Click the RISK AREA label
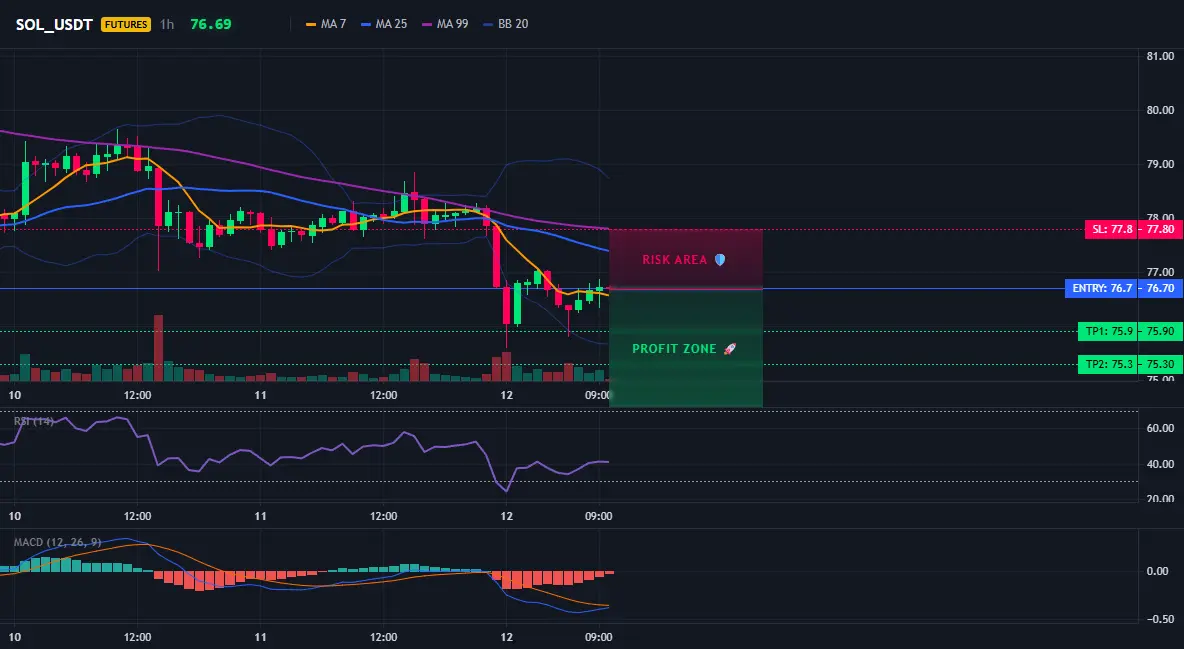This screenshot has height=649, width=1184. click(674, 260)
